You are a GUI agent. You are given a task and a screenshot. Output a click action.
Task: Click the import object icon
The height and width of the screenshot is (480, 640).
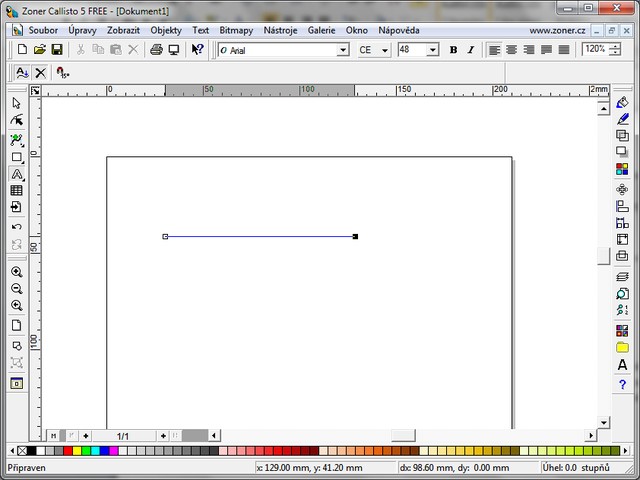16,207
